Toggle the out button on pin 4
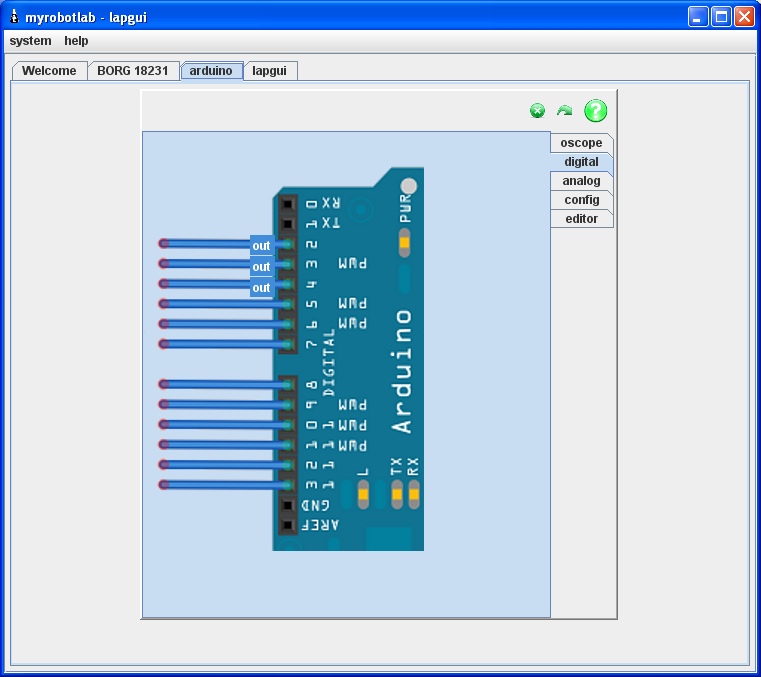 pos(262,287)
